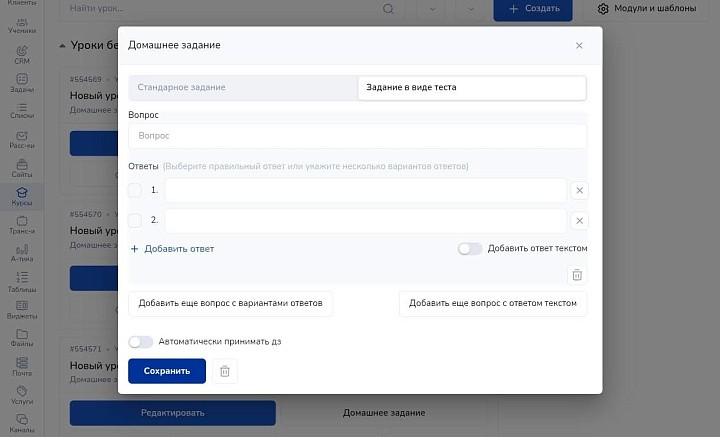Select the Задание в виде теста tab
Screen dimensions: 720x437
point(471,88)
